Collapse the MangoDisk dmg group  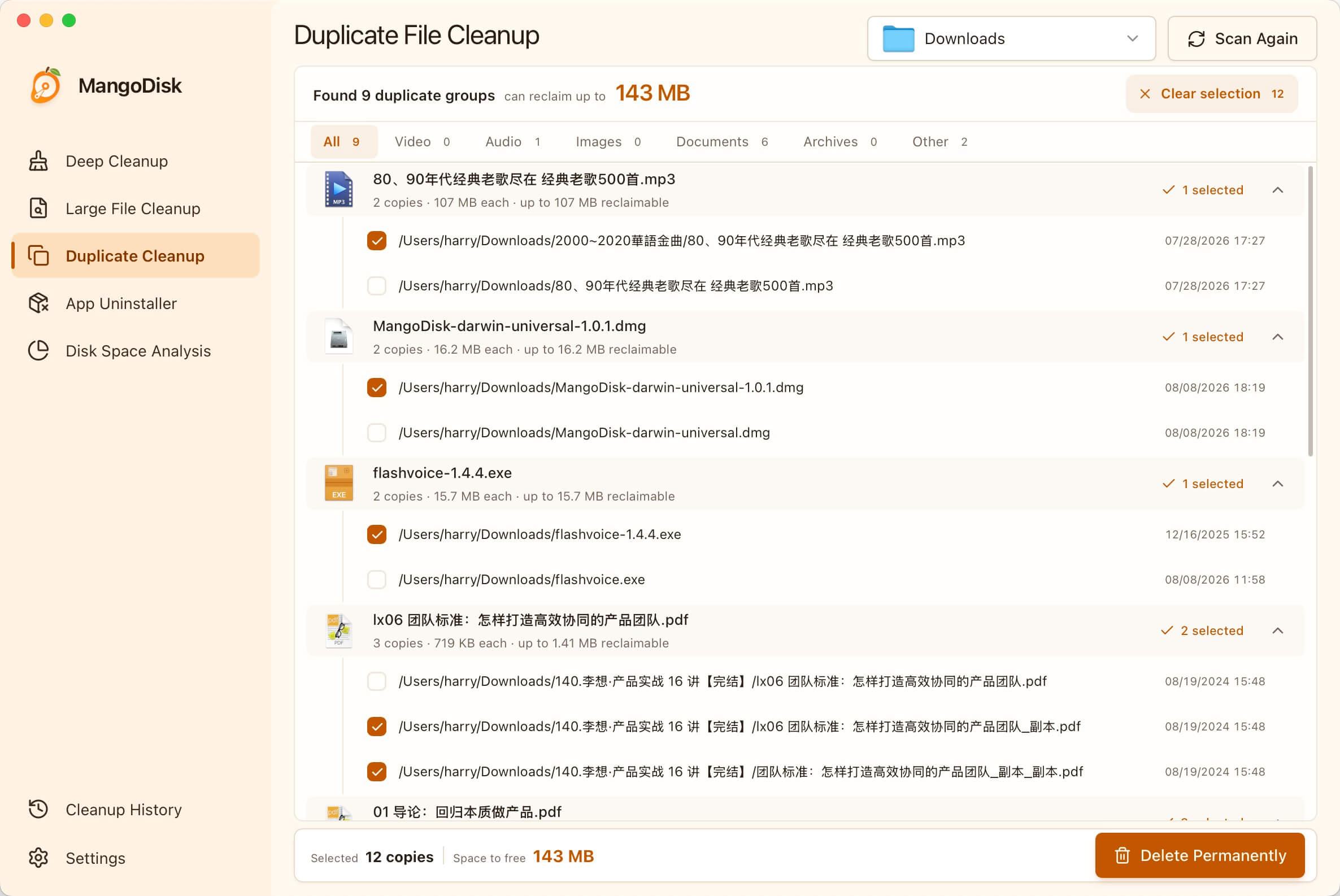pyautogui.click(x=1278, y=337)
